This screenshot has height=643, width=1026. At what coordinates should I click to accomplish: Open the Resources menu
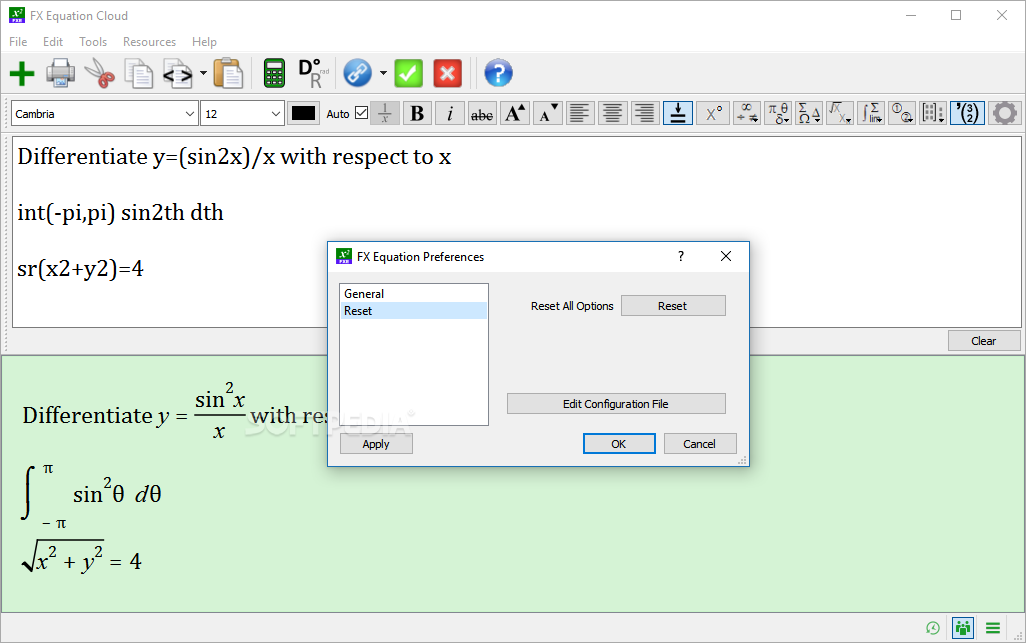tap(149, 42)
